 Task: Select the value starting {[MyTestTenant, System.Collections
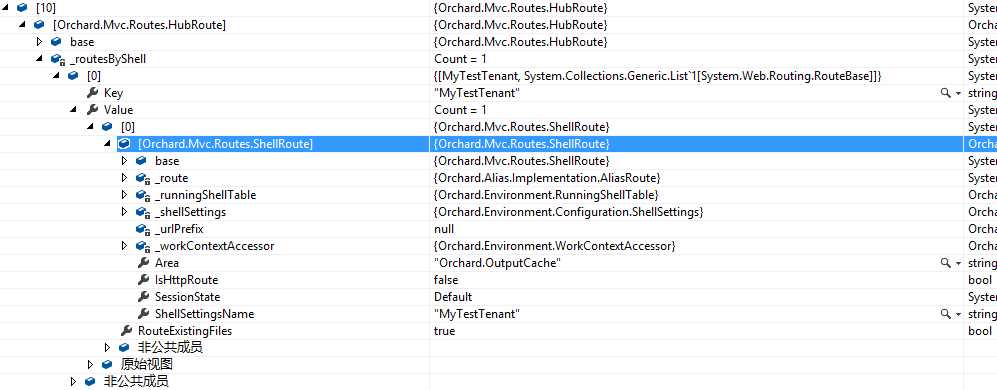[657, 76]
